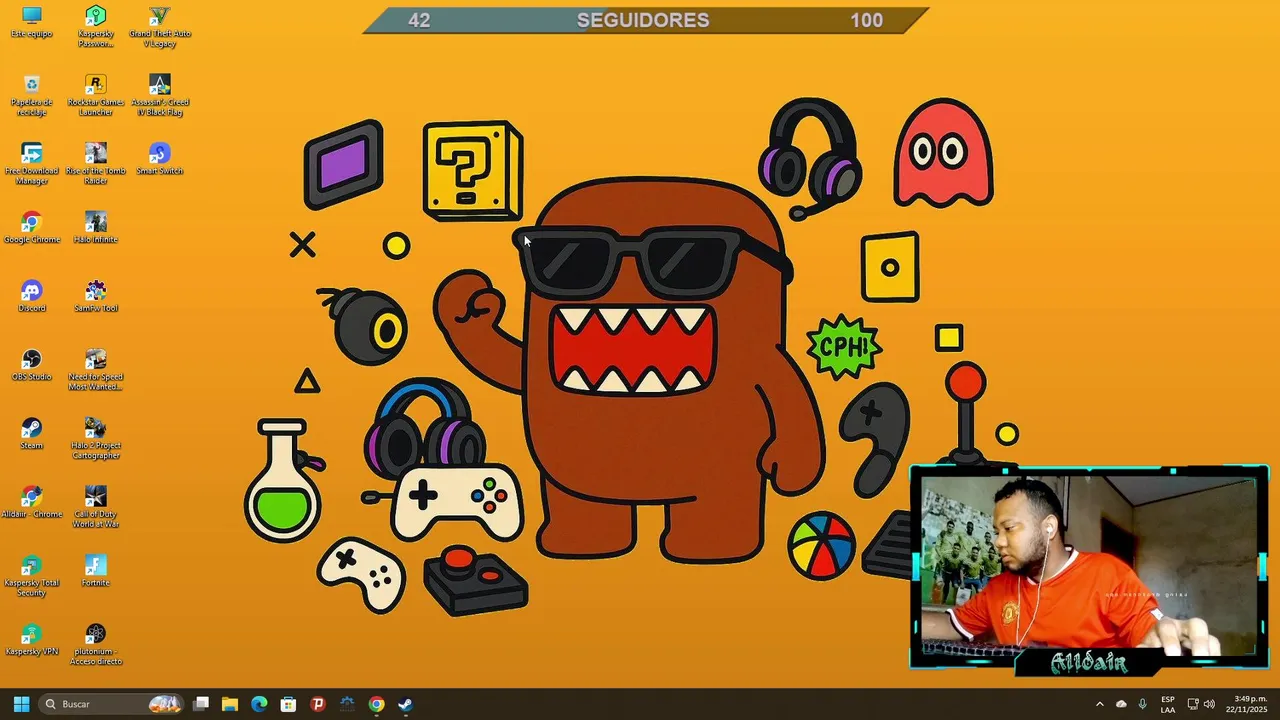Select the Smart Switch desktop shortcut
The width and height of the screenshot is (1280, 720).
(160, 159)
